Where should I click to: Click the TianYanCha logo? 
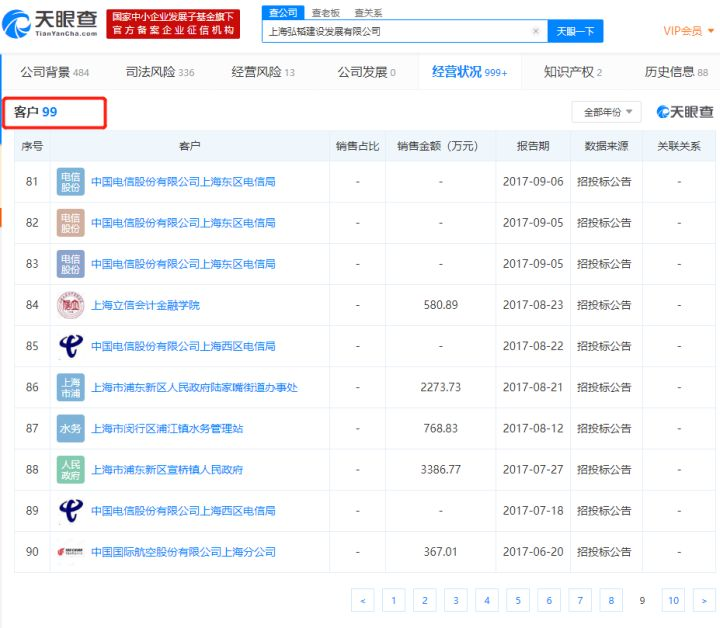coord(50,23)
